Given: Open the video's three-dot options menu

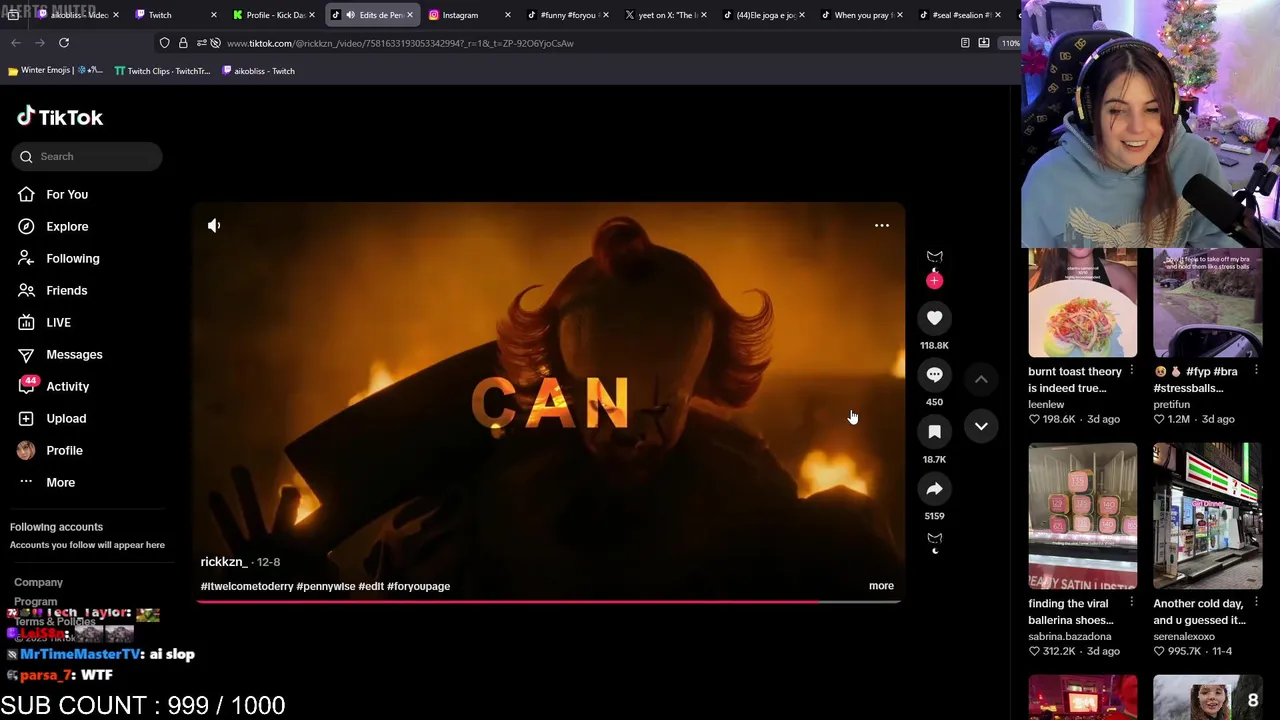Looking at the screenshot, I should (x=882, y=226).
